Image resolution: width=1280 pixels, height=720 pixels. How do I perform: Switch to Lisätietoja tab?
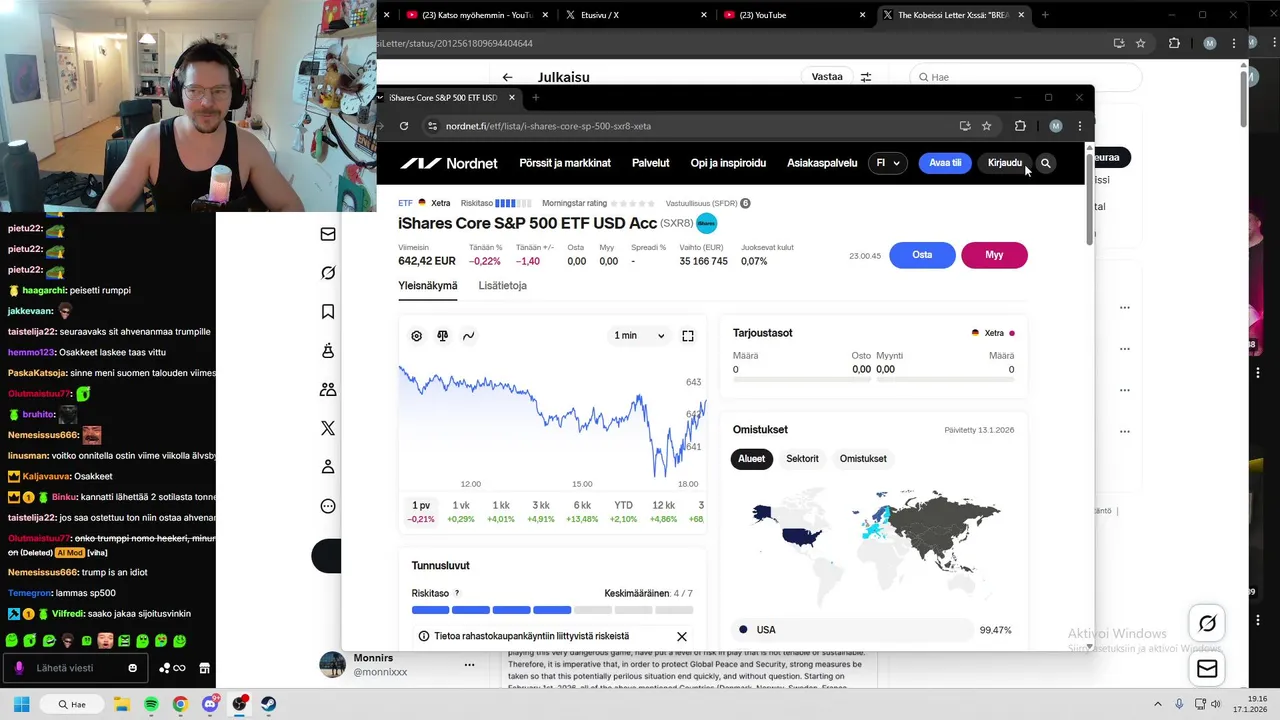tap(502, 286)
